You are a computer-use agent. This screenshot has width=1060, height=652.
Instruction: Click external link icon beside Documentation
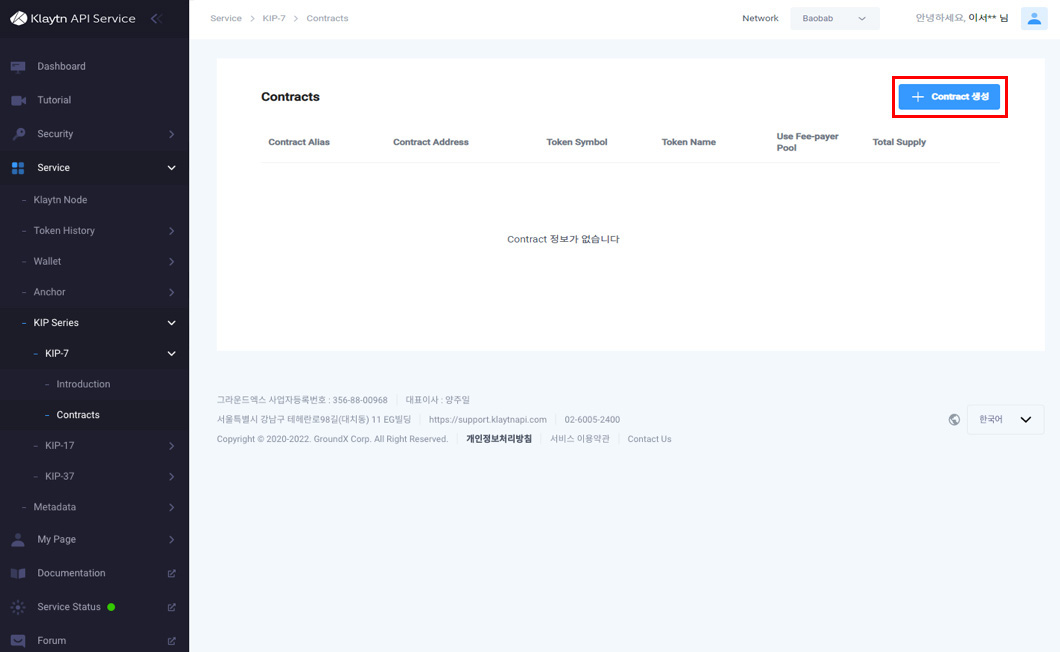point(172,574)
